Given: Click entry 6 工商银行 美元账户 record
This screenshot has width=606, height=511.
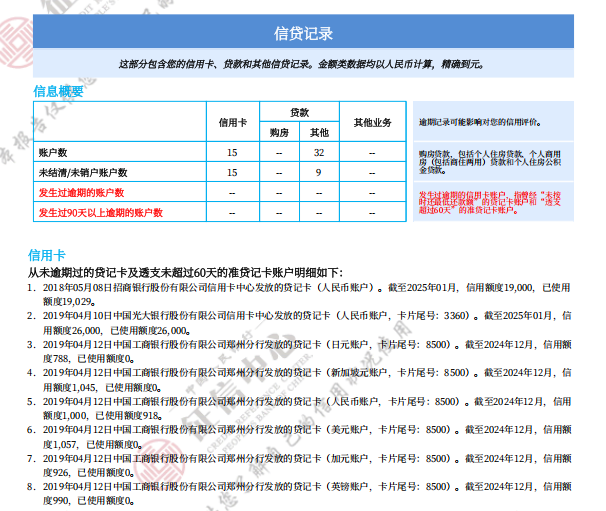Looking at the screenshot, I should click(x=300, y=437).
